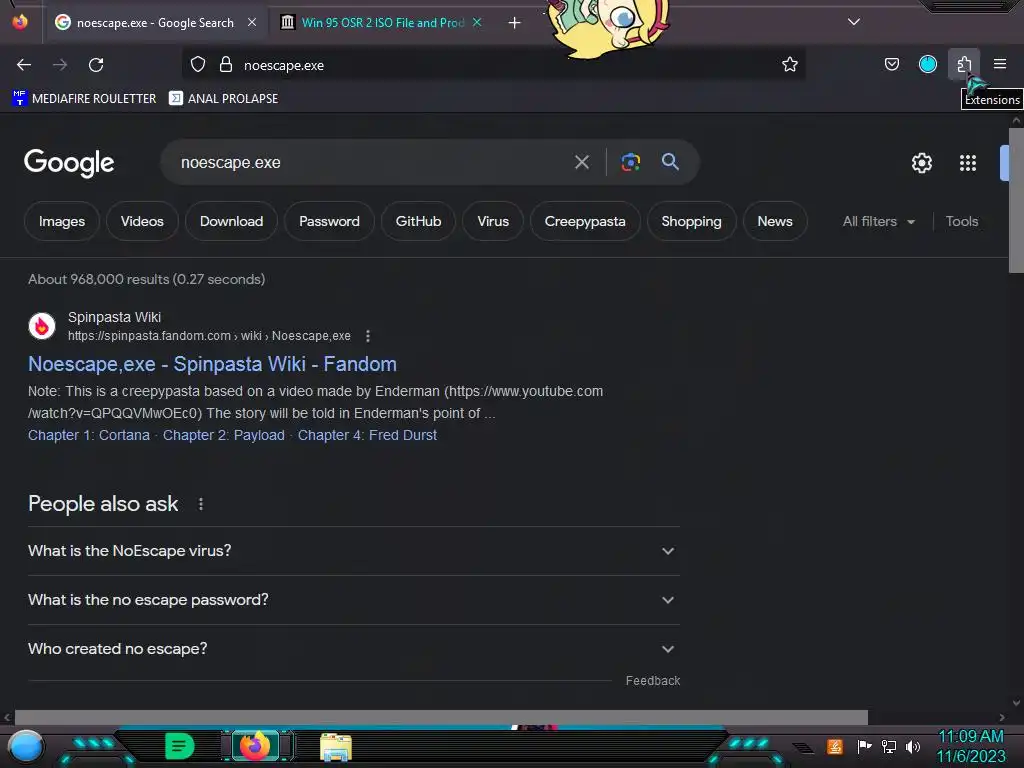Click the magnifying glass search button

[x=670, y=161]
